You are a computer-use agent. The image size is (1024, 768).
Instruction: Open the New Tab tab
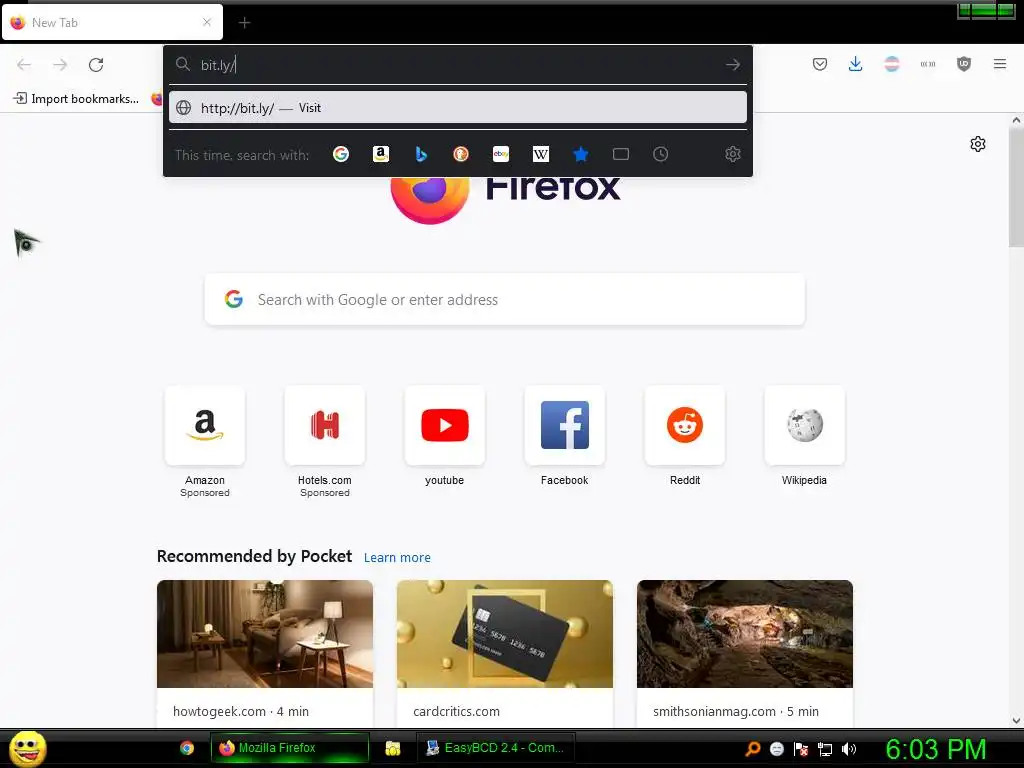click(112, 22)
